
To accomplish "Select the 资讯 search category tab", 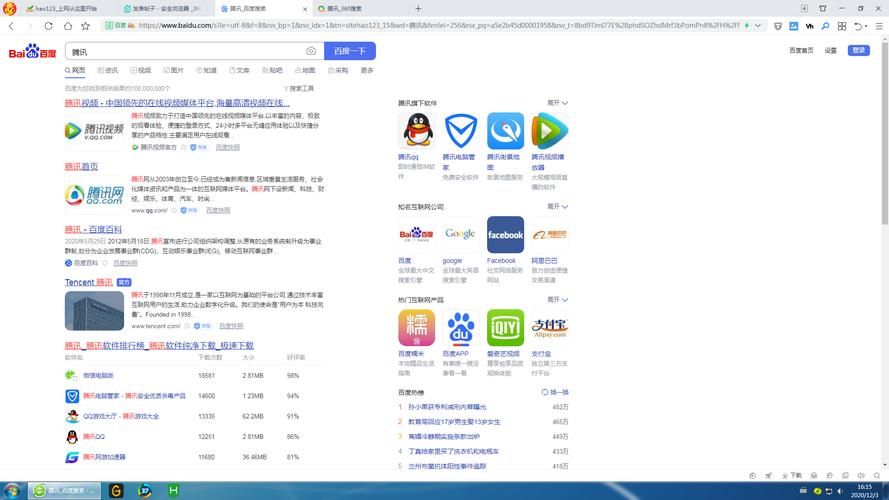I will tap(108, 70).
